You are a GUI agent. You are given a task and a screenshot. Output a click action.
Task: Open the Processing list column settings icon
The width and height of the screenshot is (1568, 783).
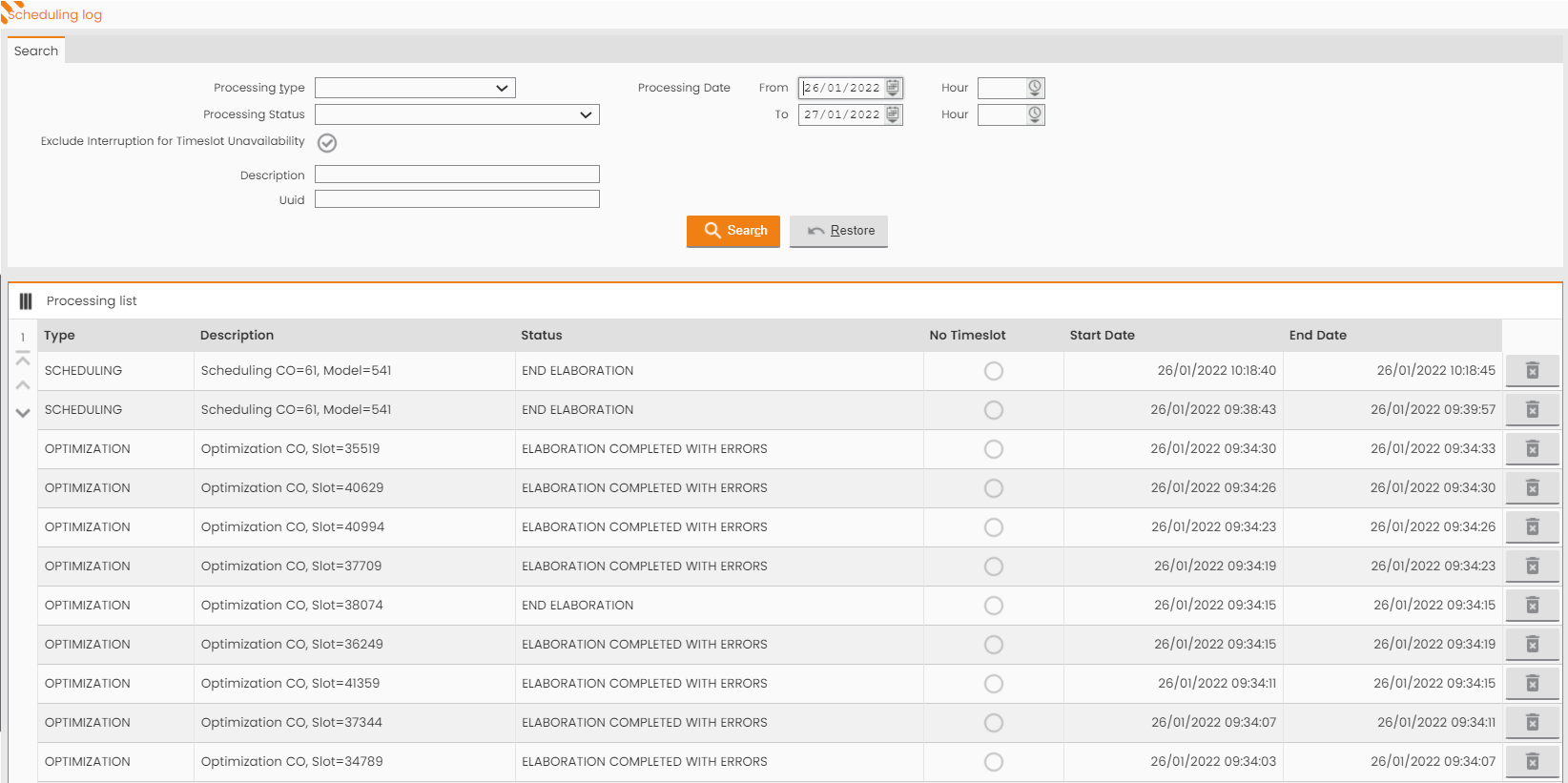[x=26, y=301]
